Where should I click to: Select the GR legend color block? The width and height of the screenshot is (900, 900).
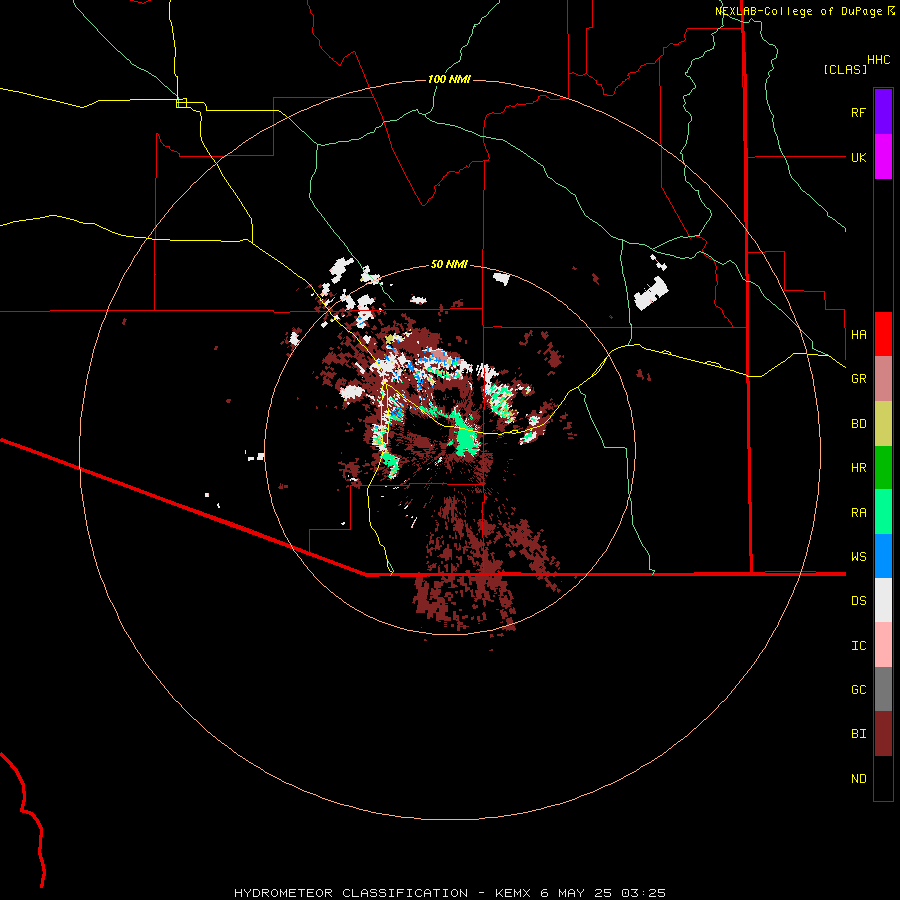click(883, 379)
